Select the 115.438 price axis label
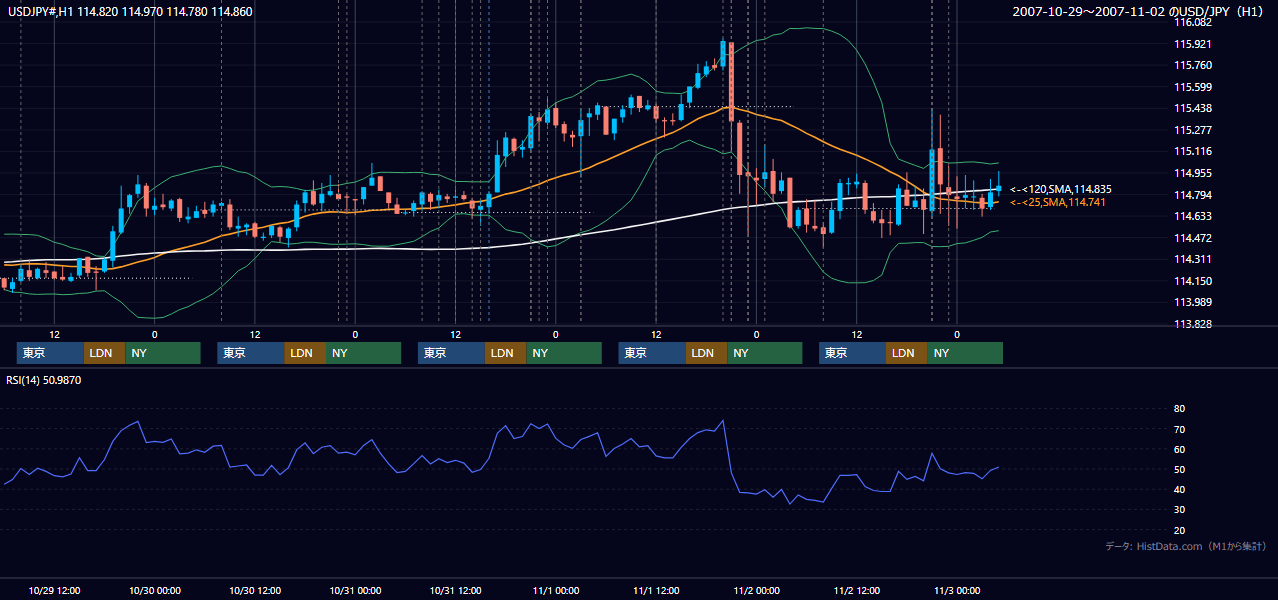 (x=1194, y=108)
